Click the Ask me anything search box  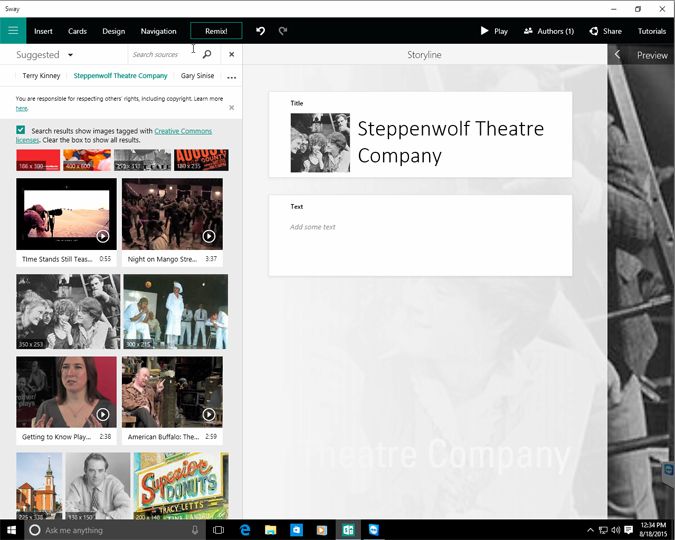pos(114,530)
